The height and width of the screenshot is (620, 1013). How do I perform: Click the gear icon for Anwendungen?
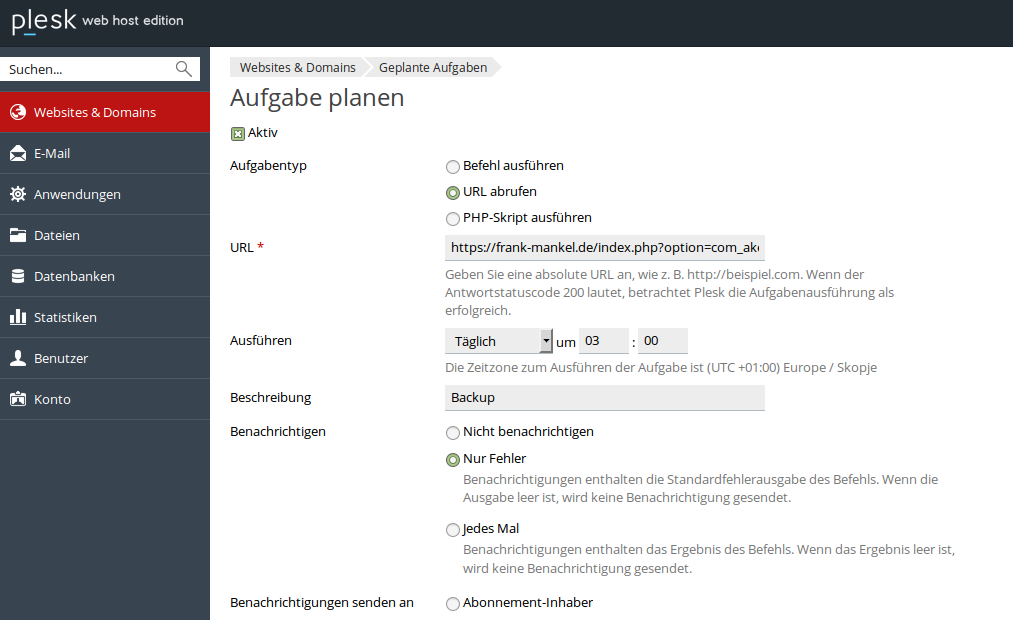point(18,194)
